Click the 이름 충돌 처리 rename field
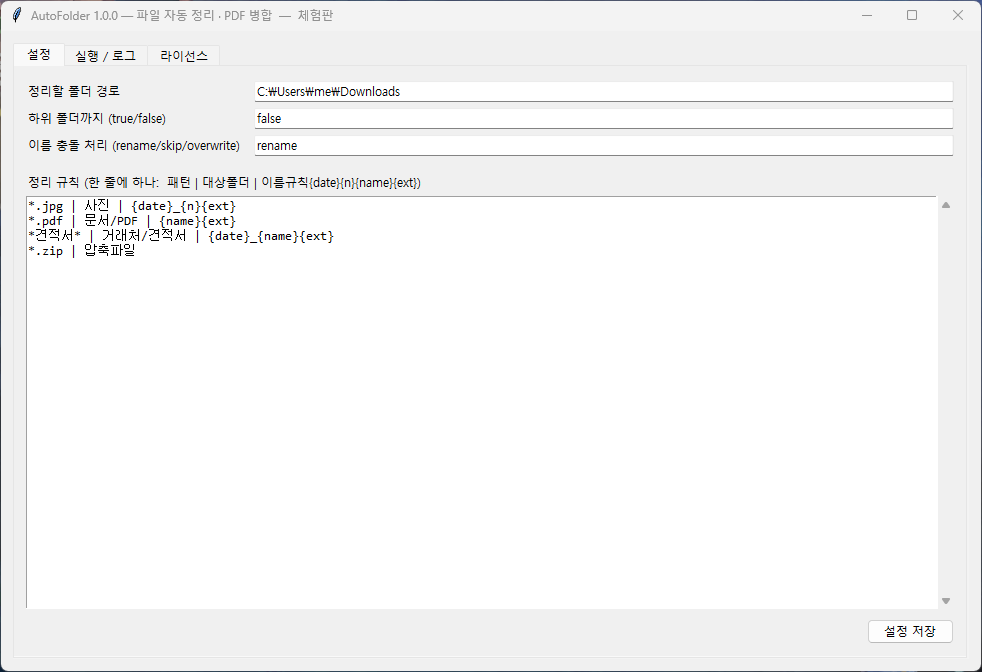This screenshot has height=672, width=982. point(604,145)
